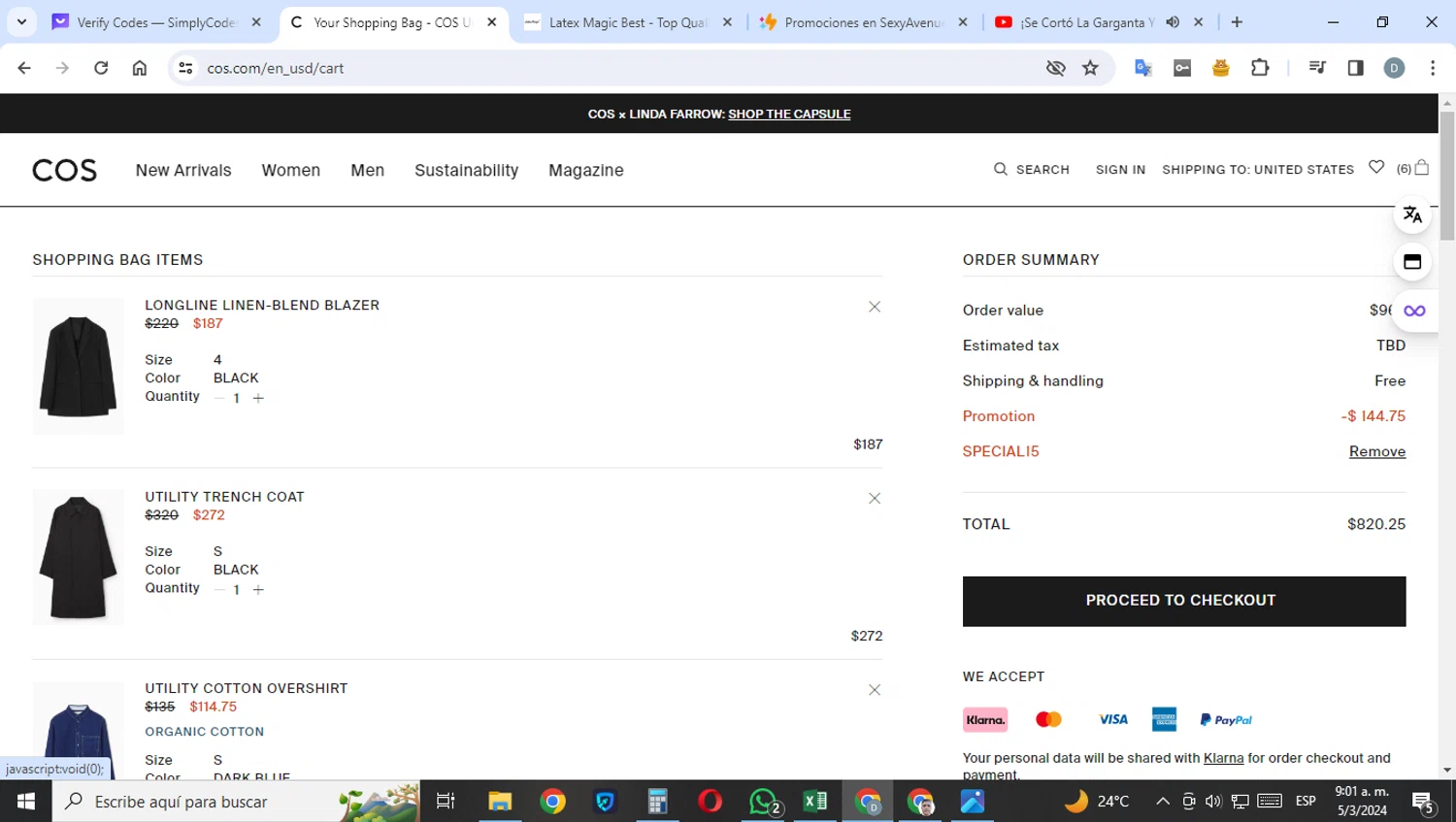Switch to Promociones en SexyAvenue tab

pos(863,22)
